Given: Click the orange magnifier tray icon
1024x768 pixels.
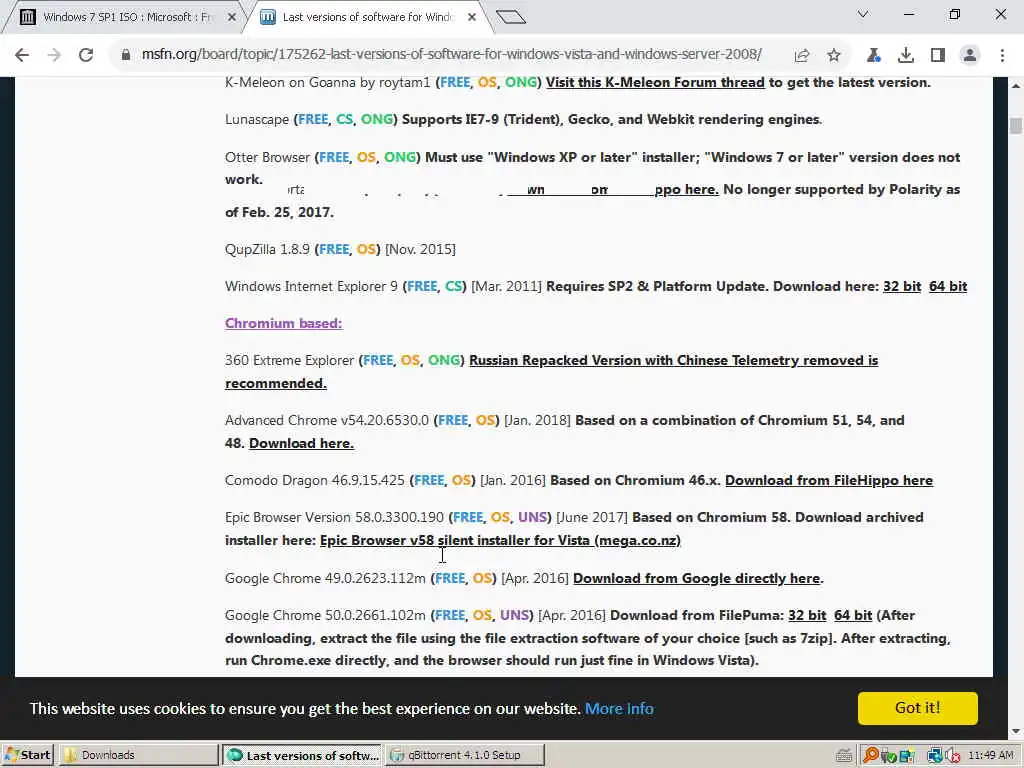Looking at the screenshot, I should [871, 756].
